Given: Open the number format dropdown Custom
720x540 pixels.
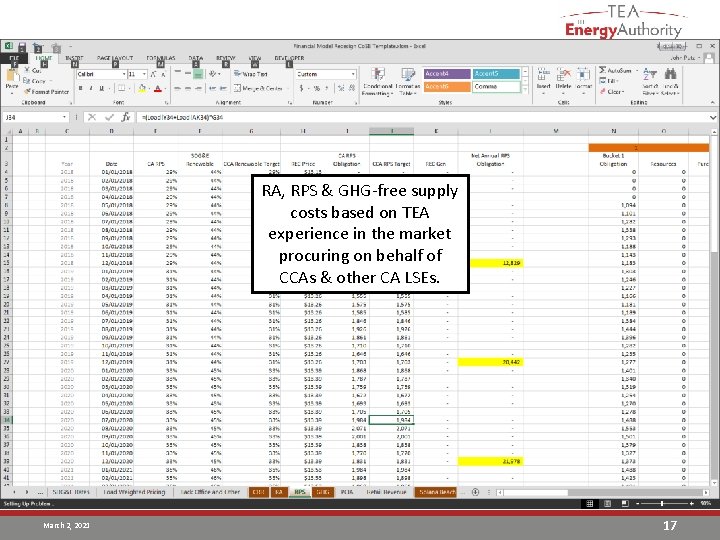Looking at the screenshot, I should click(353, 74).
